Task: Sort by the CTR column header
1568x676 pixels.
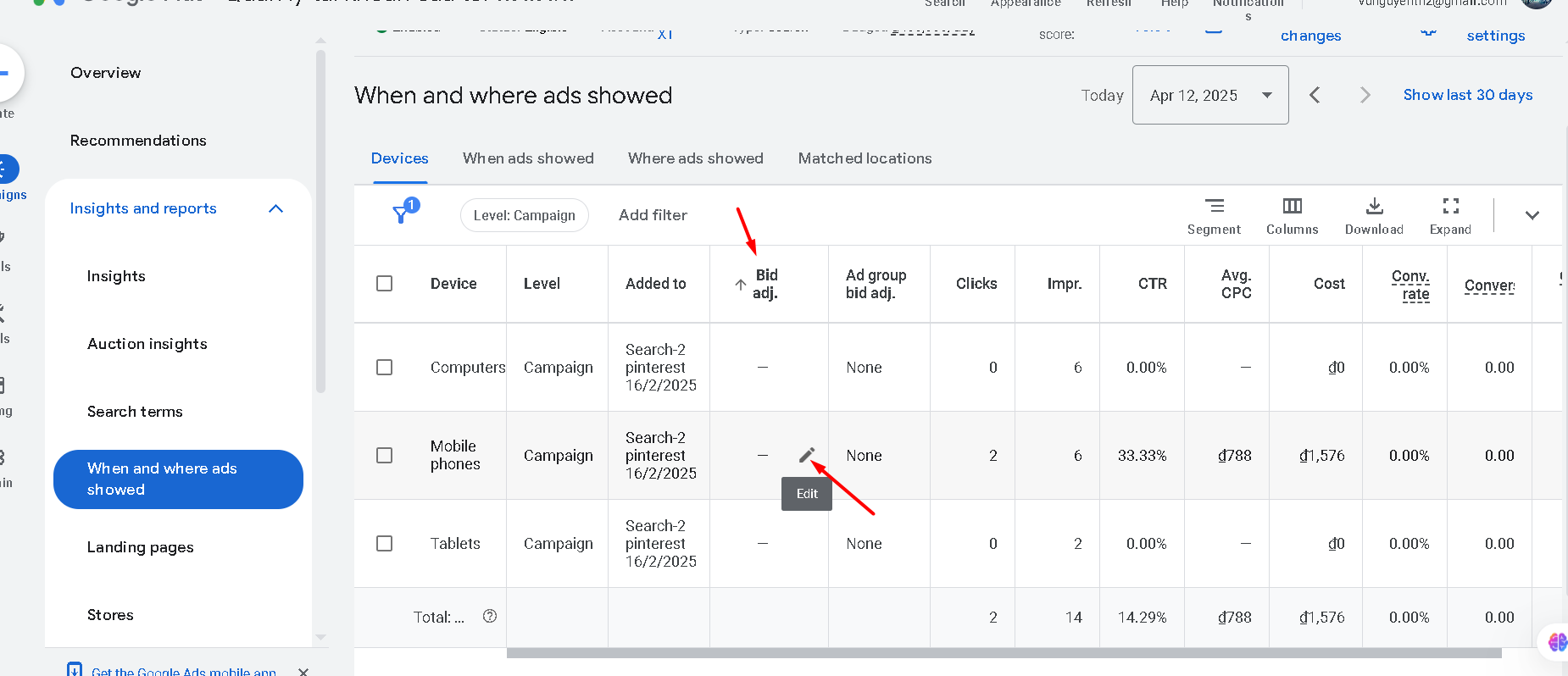Action: (1153, 284)
